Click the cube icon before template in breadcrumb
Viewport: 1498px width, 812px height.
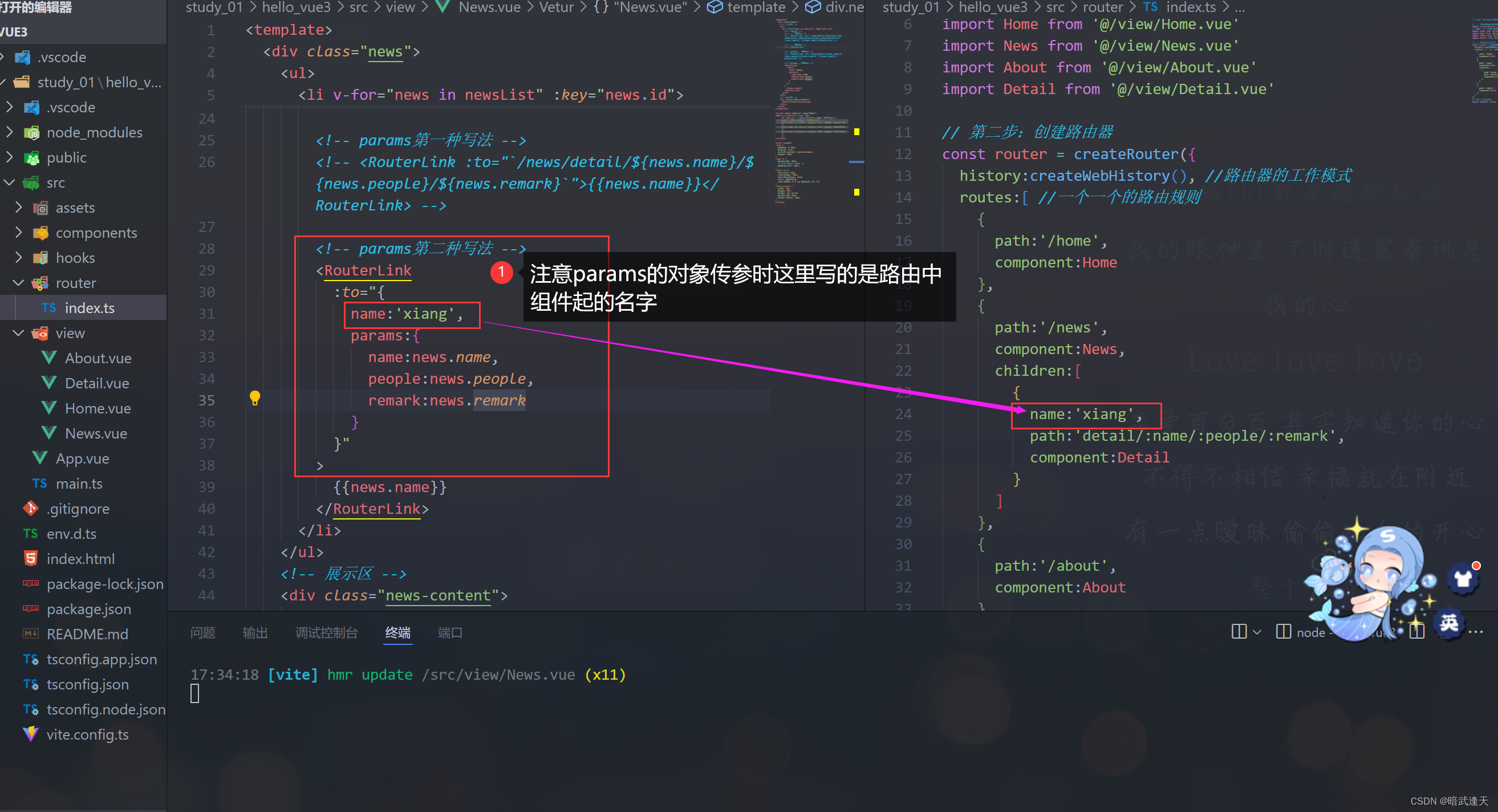tap(714, 7)
